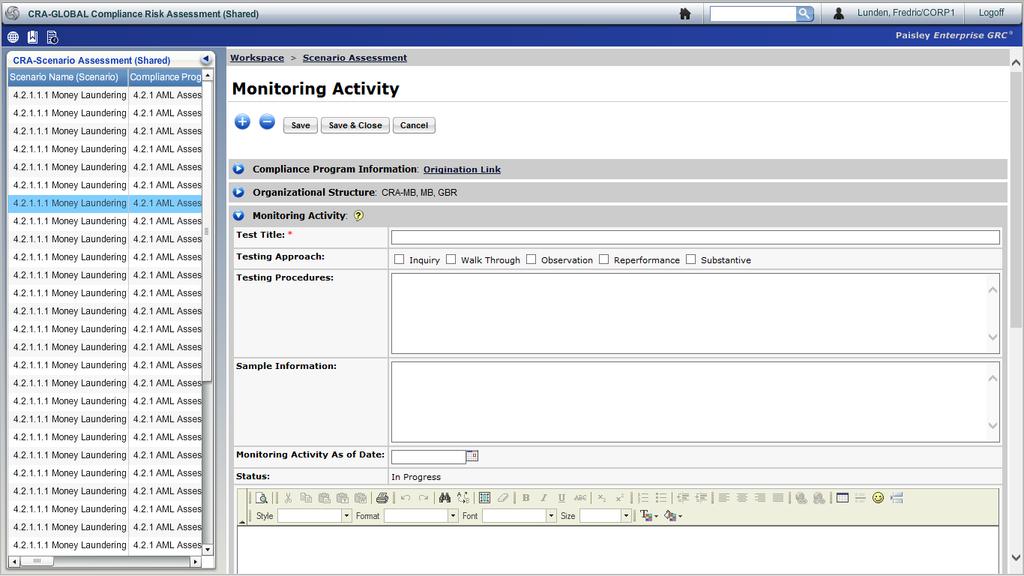Click the magnifier search button
The height and width of the screenshot is (576, 1024).
[x=805, y=13]
